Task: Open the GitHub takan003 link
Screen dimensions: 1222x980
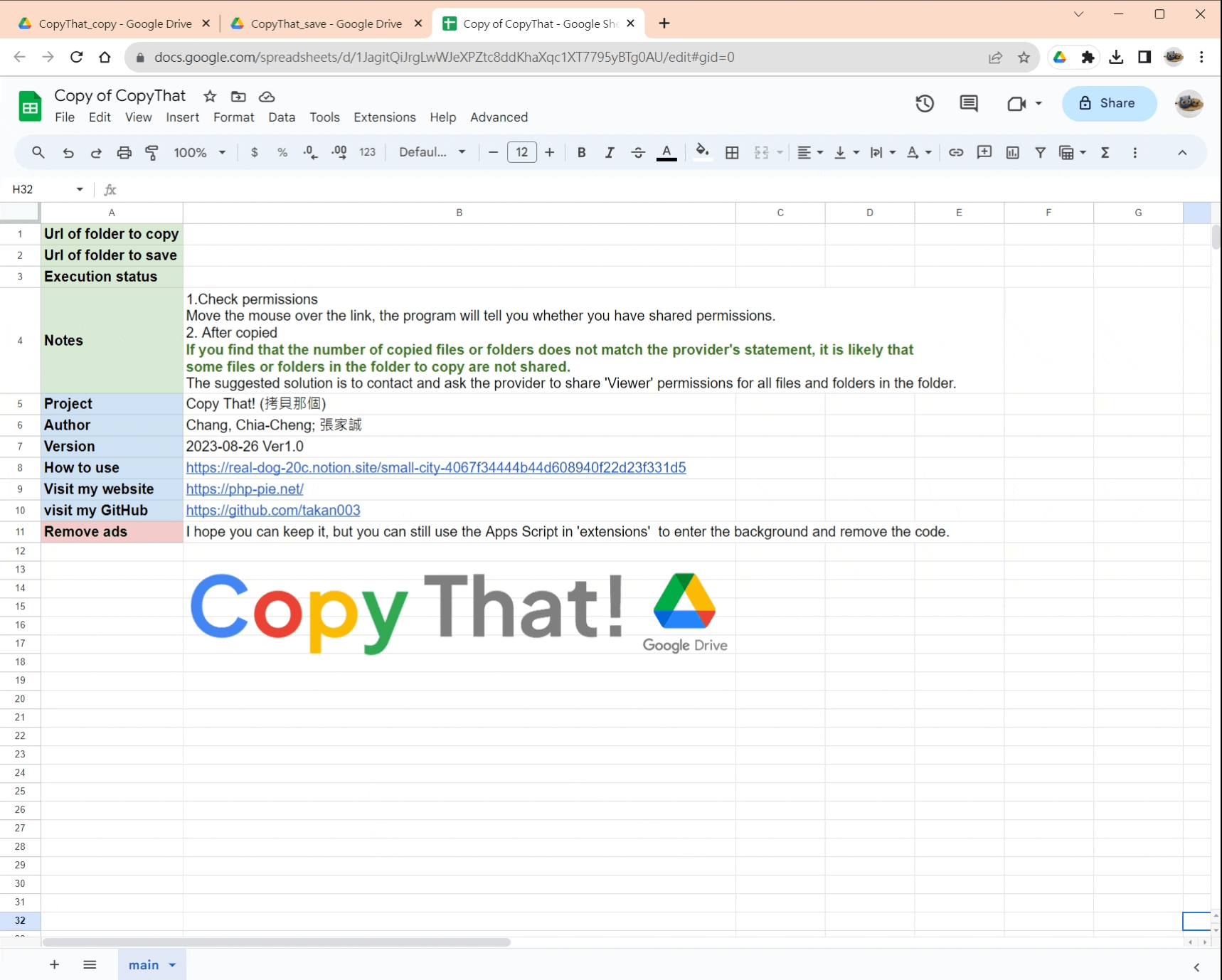Action: tap(273, 511)
